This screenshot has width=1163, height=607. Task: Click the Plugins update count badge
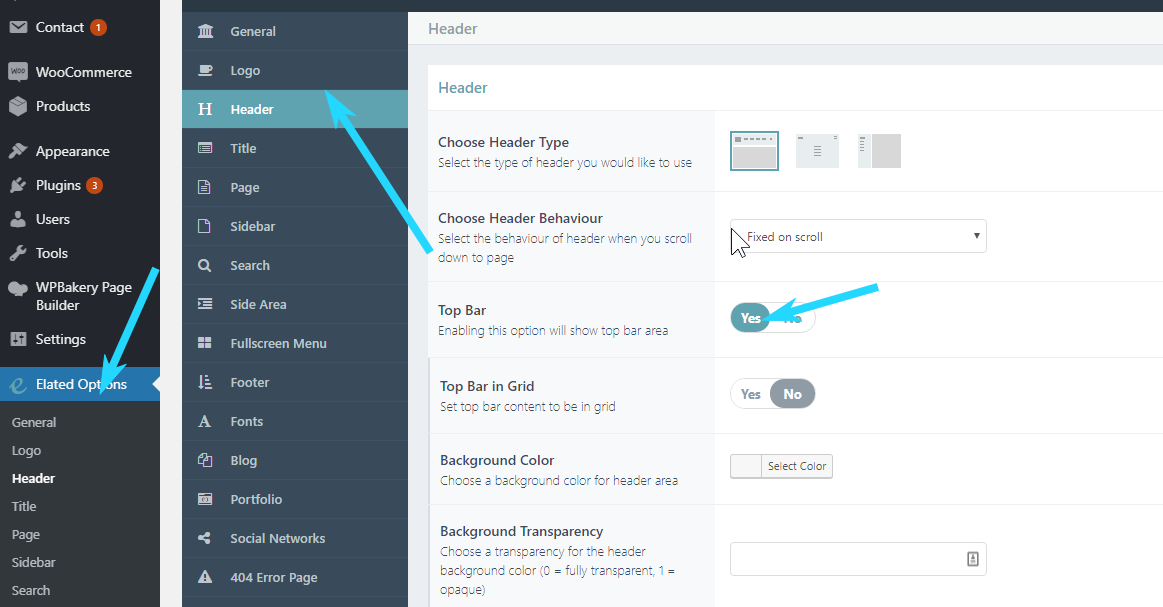[94, 186]
